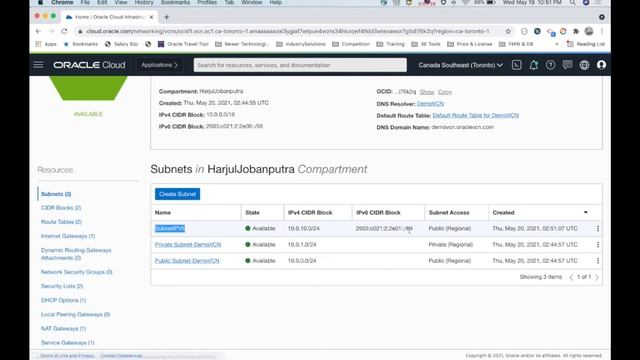This screenshot has width=640, height=360.
Task: Open the SubnetIPV6 subnet link
Action: (170, 229)
